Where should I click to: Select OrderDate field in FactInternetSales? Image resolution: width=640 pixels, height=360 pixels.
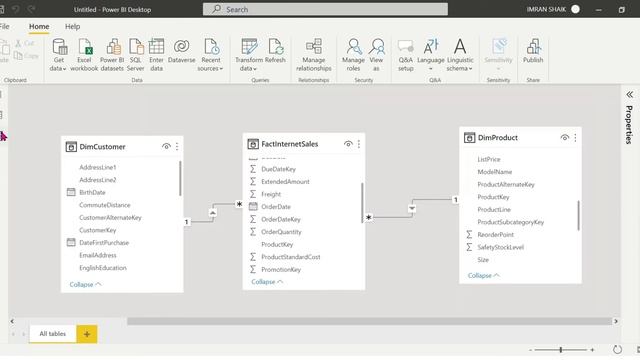click(x=276, y=207)
